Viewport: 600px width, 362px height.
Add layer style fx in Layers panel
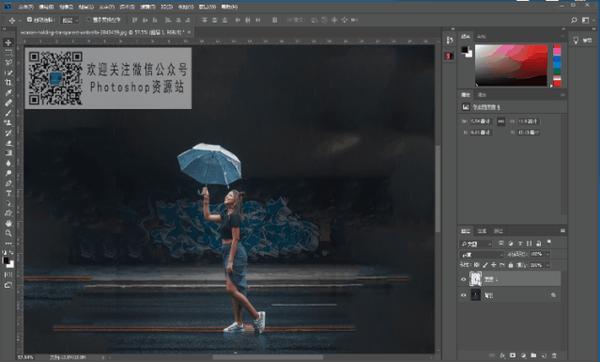point(502,355)
